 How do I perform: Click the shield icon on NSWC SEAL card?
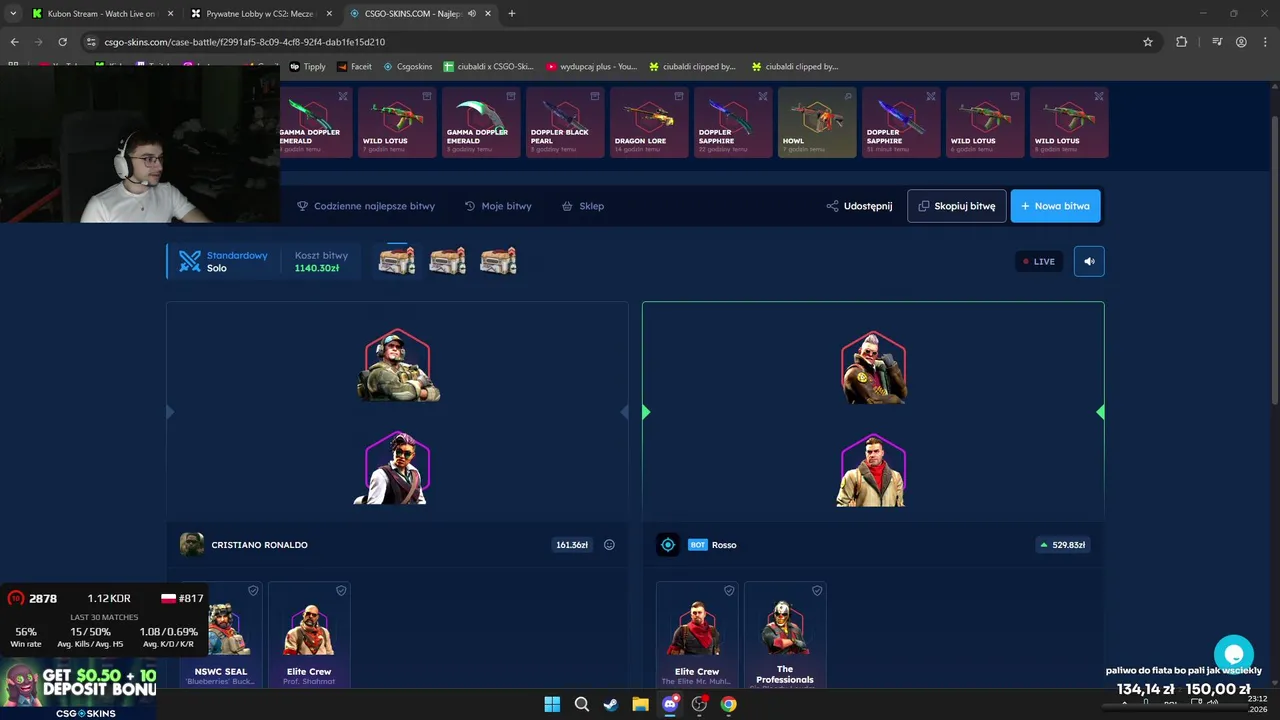[x=253, y=591]
